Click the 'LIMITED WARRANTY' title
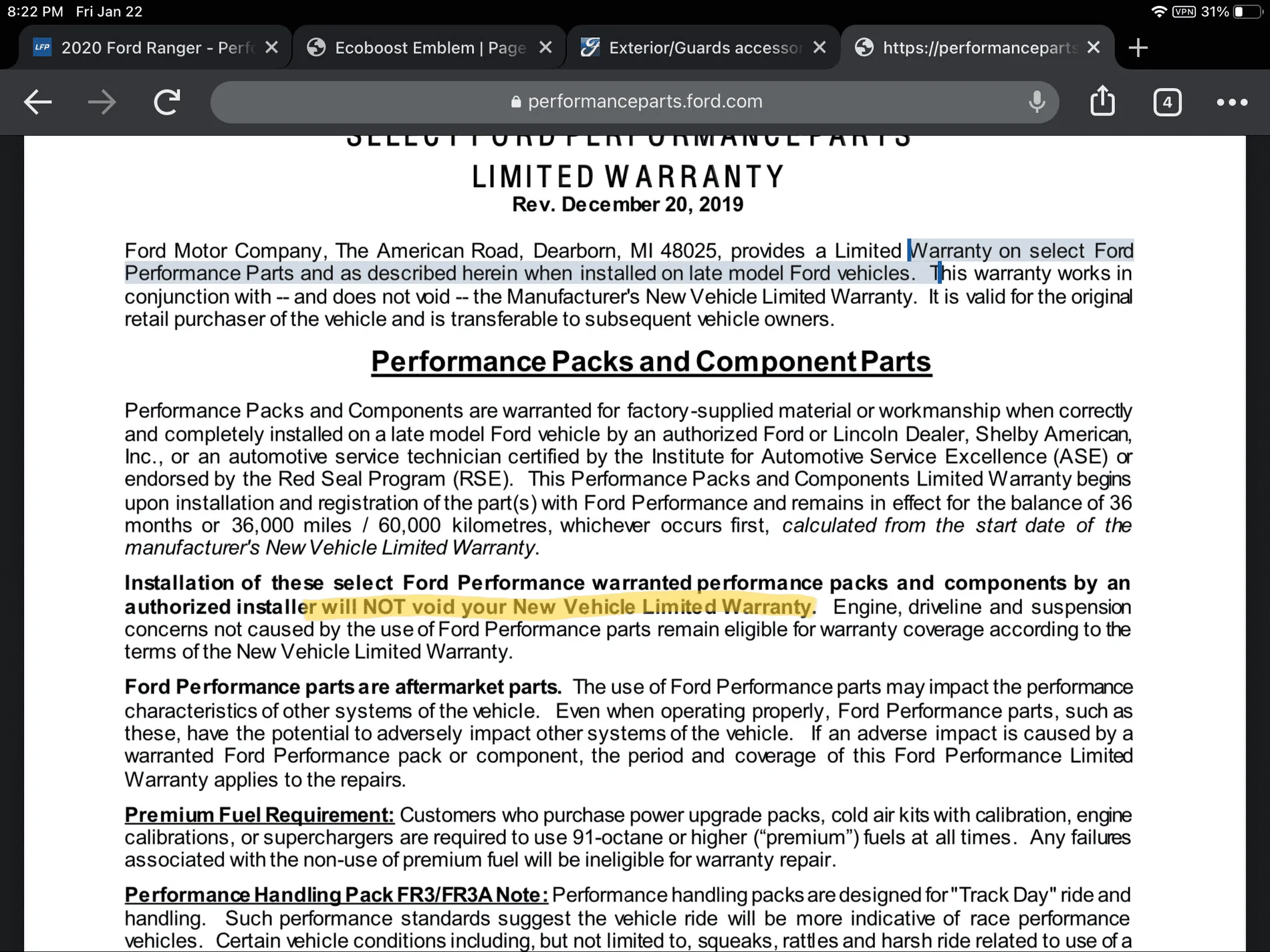 pos(628,177)
